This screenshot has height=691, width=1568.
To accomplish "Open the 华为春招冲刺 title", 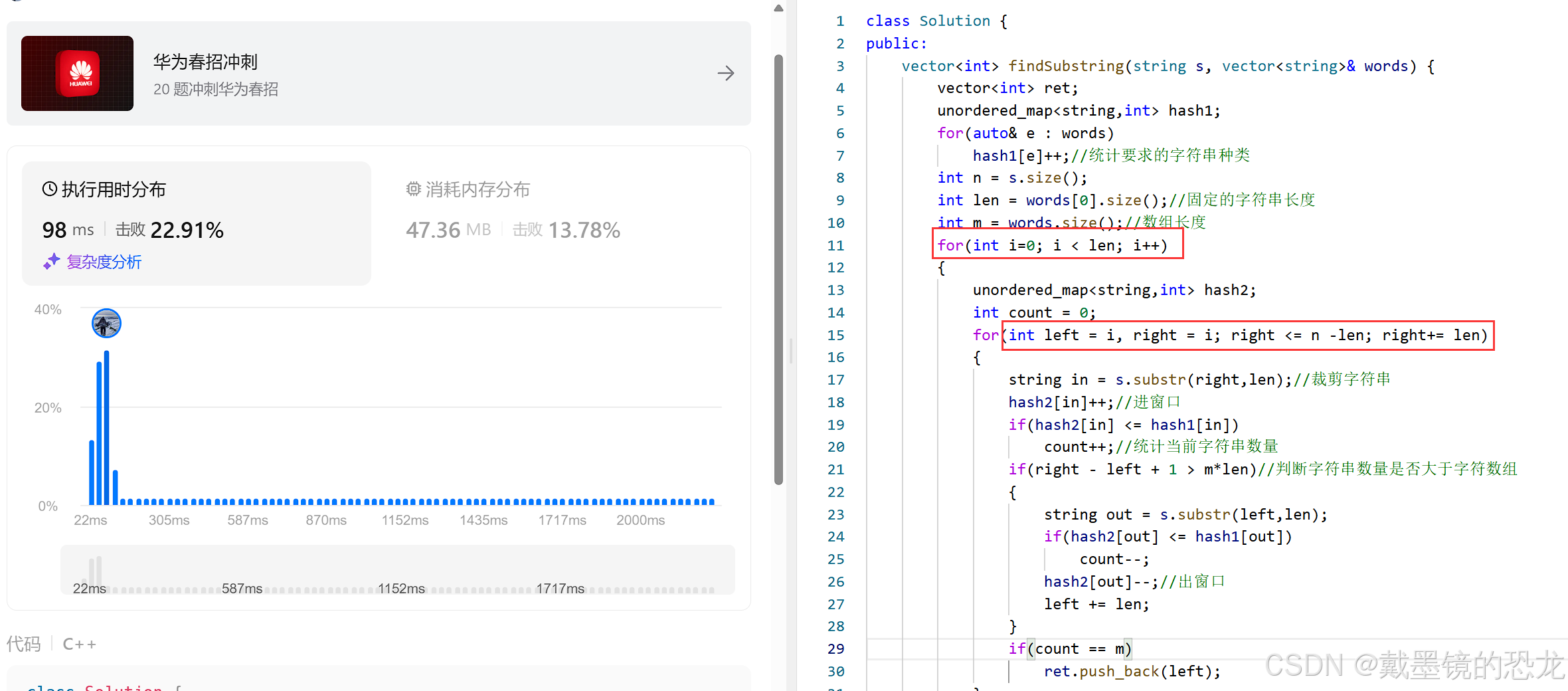I will click(205, 62).
